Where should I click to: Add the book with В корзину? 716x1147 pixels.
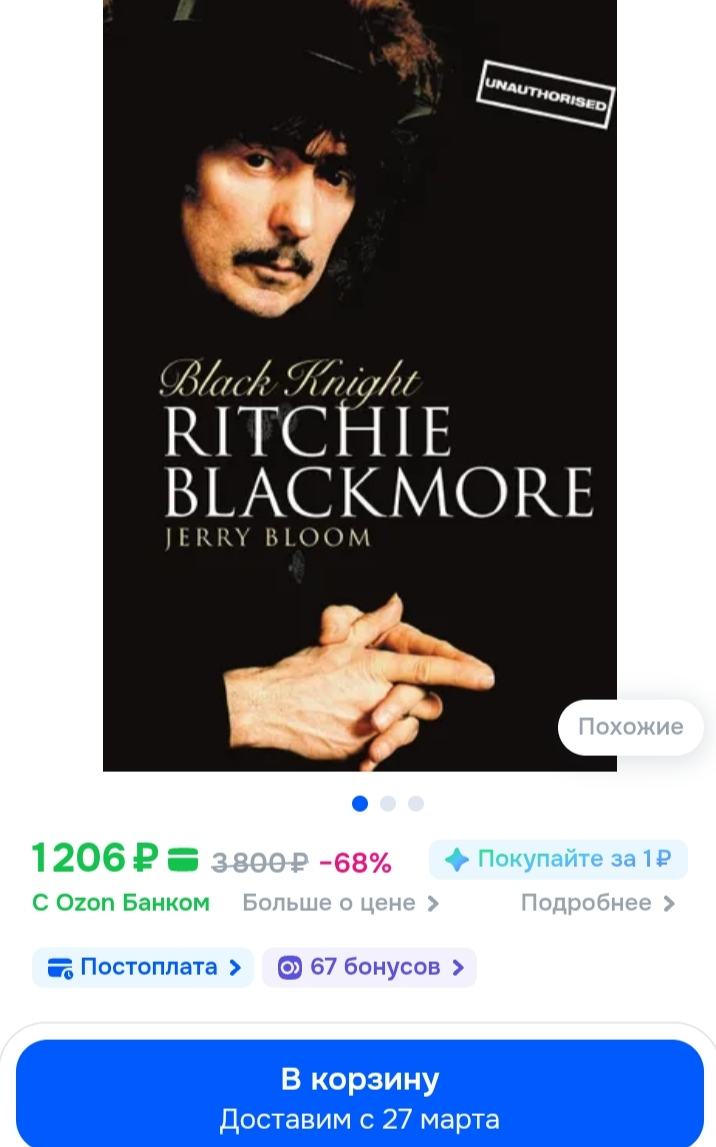(x=360, y=1094)
